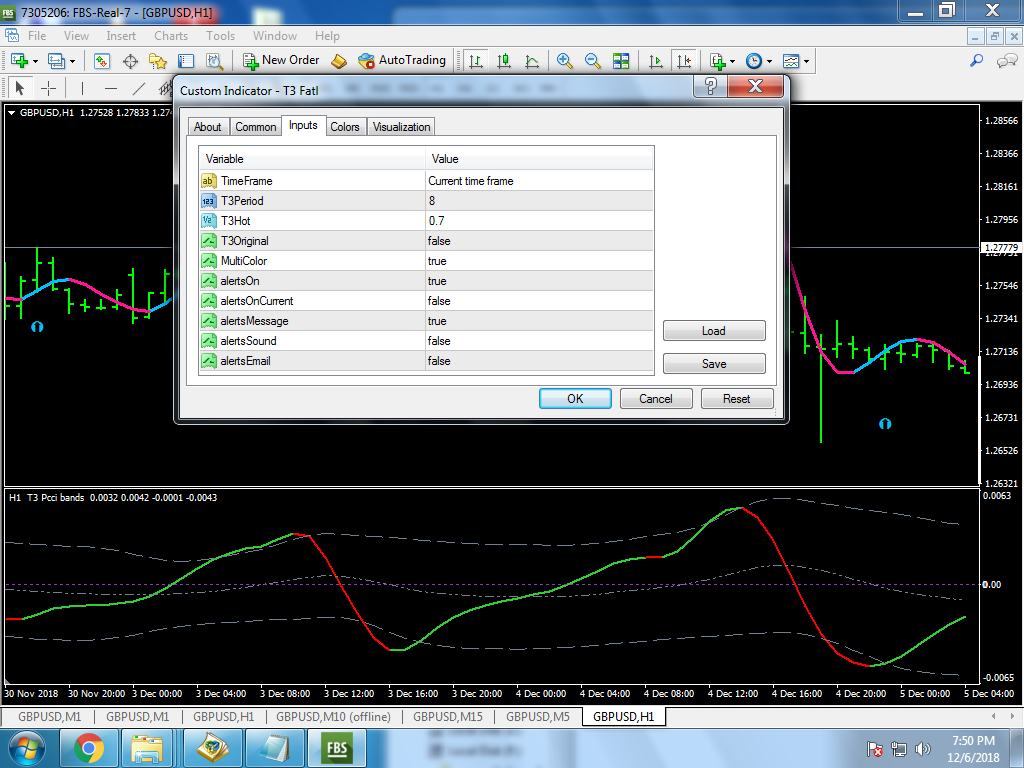The height and width of the screenshot is (768, 1024).
Task: Zoom out on the chart
Action: coord(593,61)
